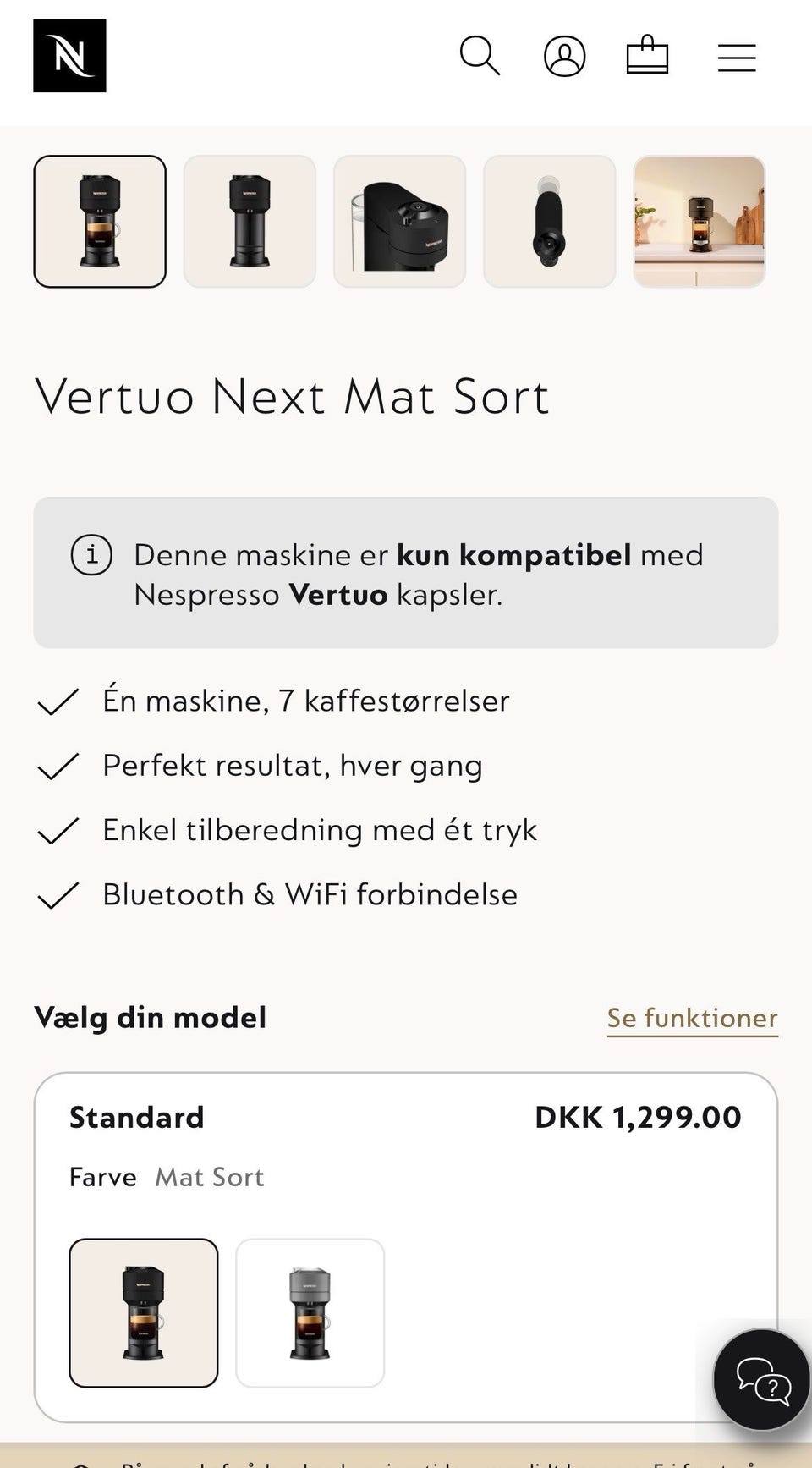The width and height of the screenshot is (812, 1468).
Task: Open the search icon
Action: 480,56
